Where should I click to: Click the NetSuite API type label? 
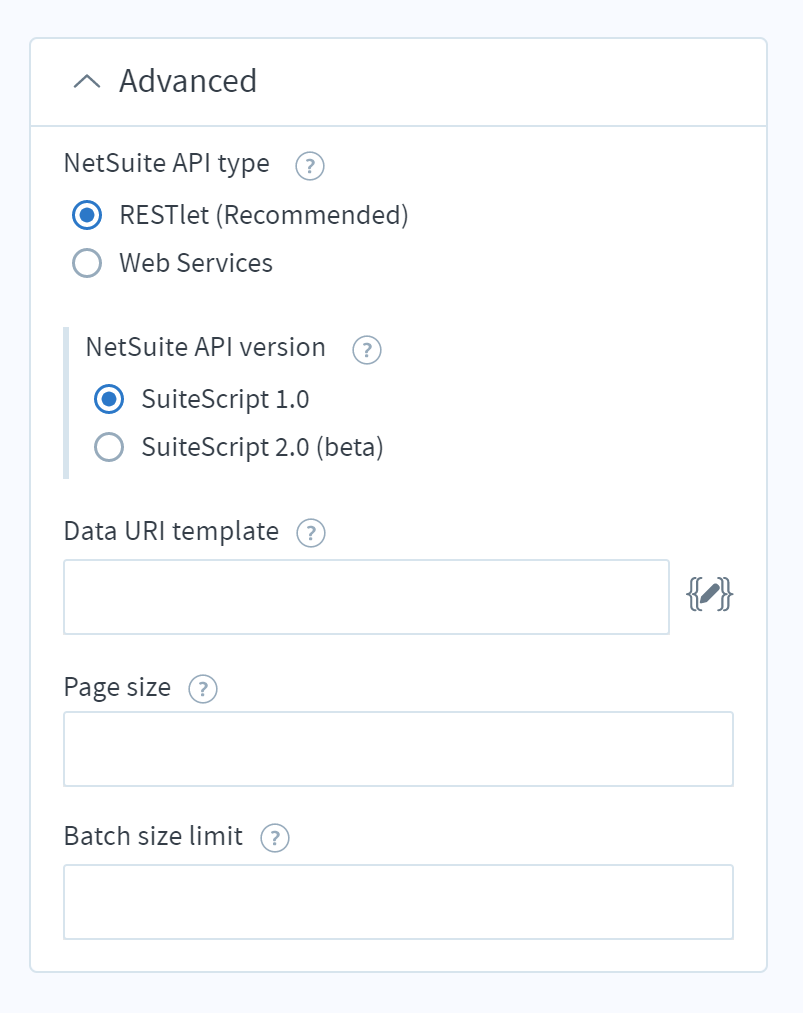click(167, 164)
